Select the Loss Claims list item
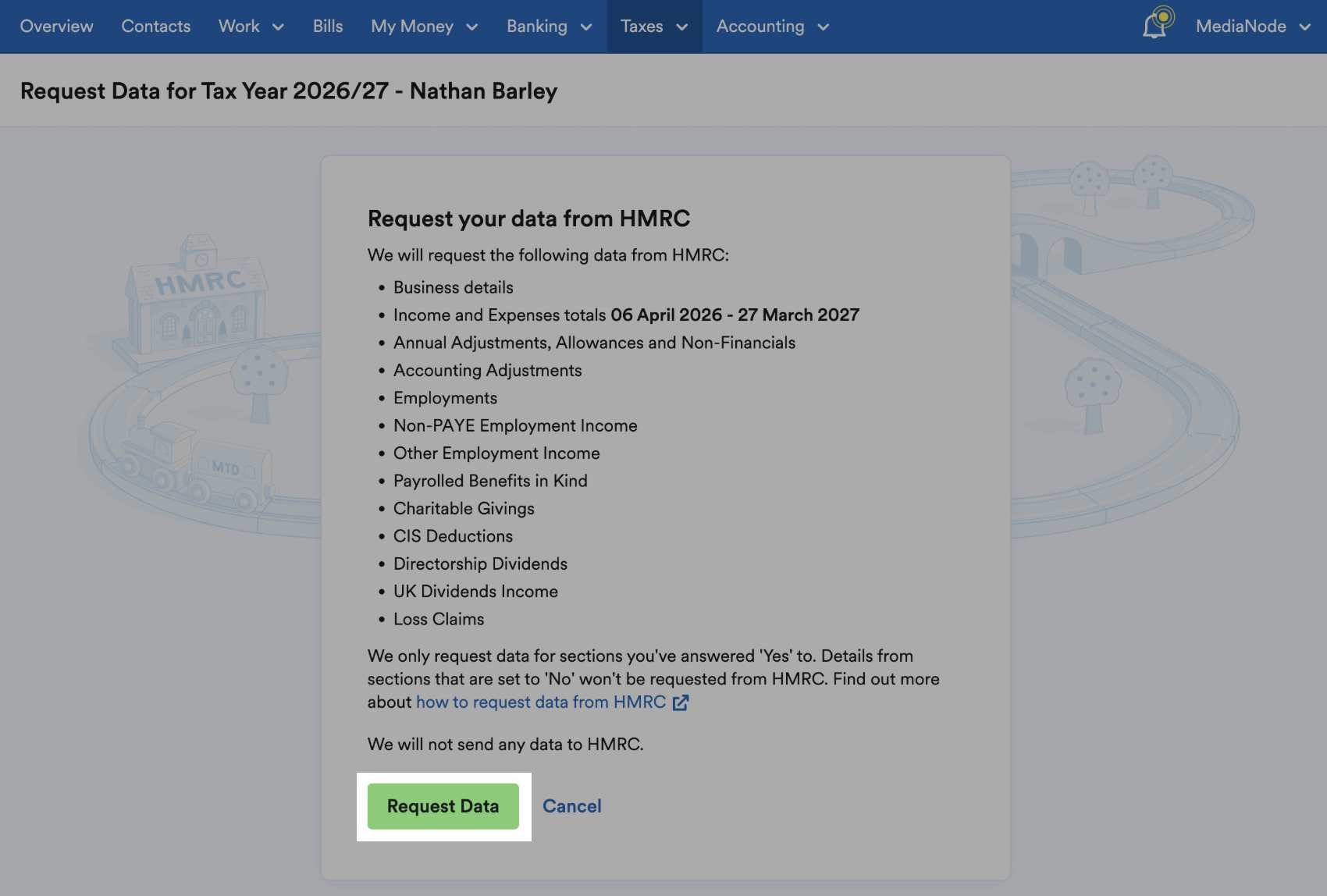 pyautogui.click(x=439, y=619)
